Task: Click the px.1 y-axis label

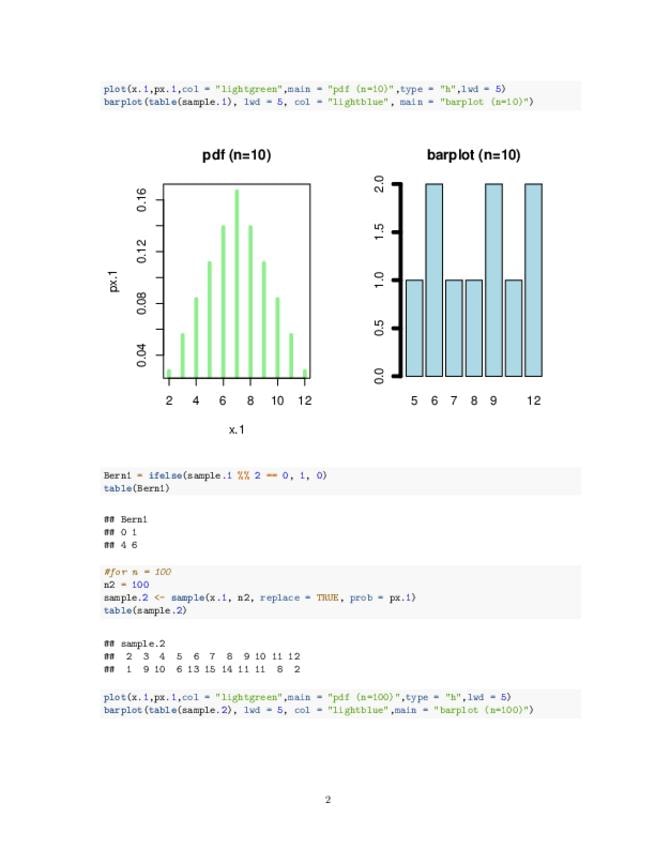Action: tap(114, 281)
